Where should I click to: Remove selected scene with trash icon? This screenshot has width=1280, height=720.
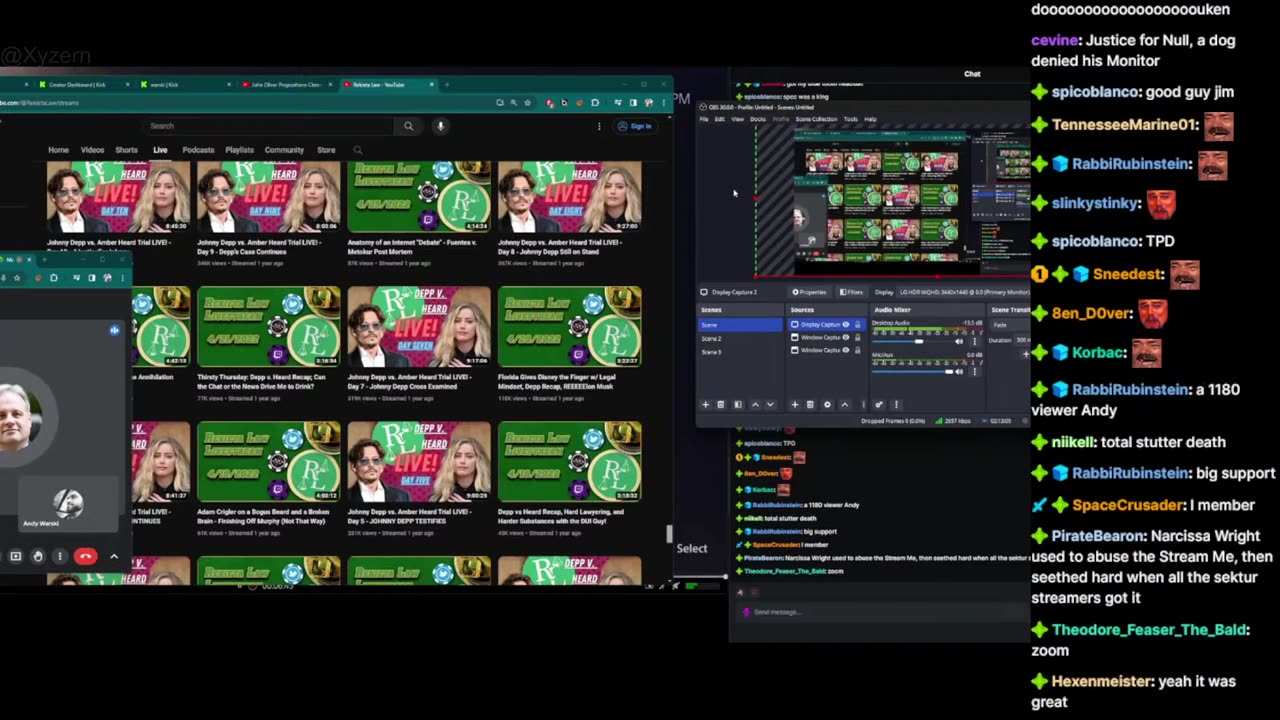(x=720, y=404)
